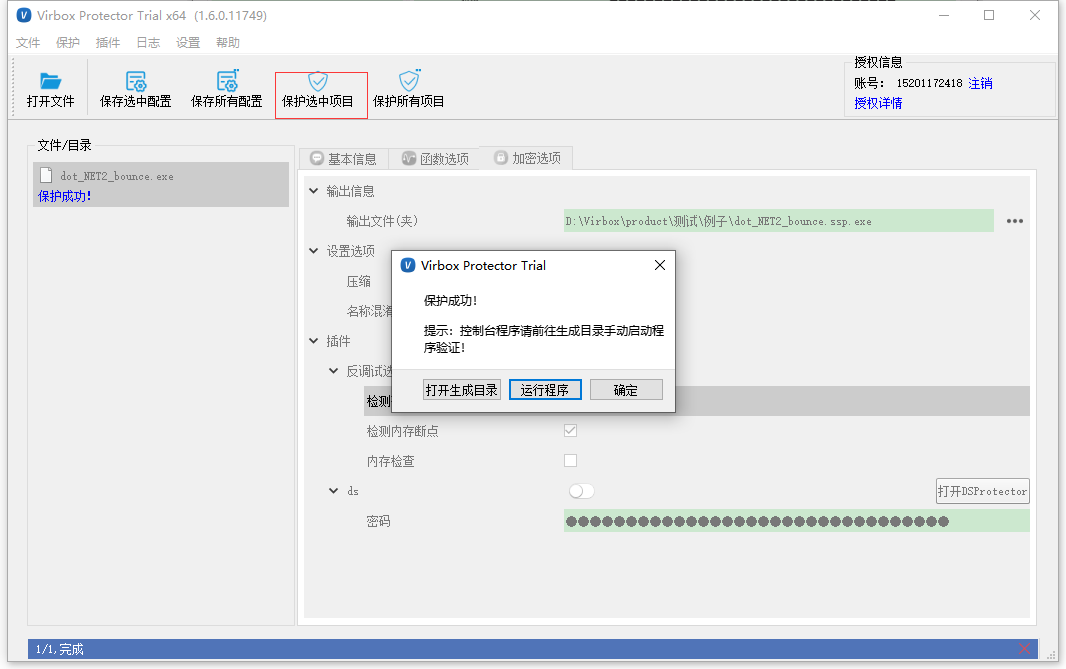Click the 保护成功! status under the file
Image resolution: width=1066 pixels, height=669 pixels.
point(65,196)
